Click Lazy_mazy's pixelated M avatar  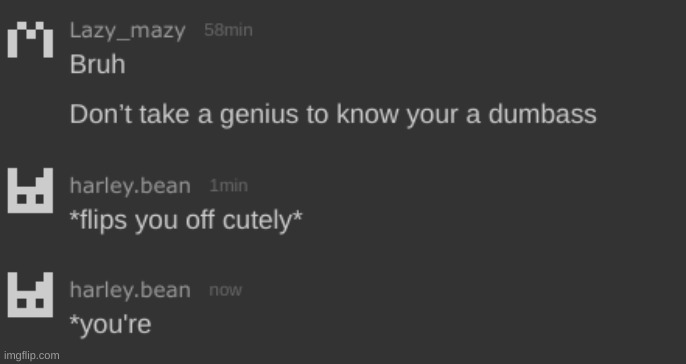click(30, 39)
